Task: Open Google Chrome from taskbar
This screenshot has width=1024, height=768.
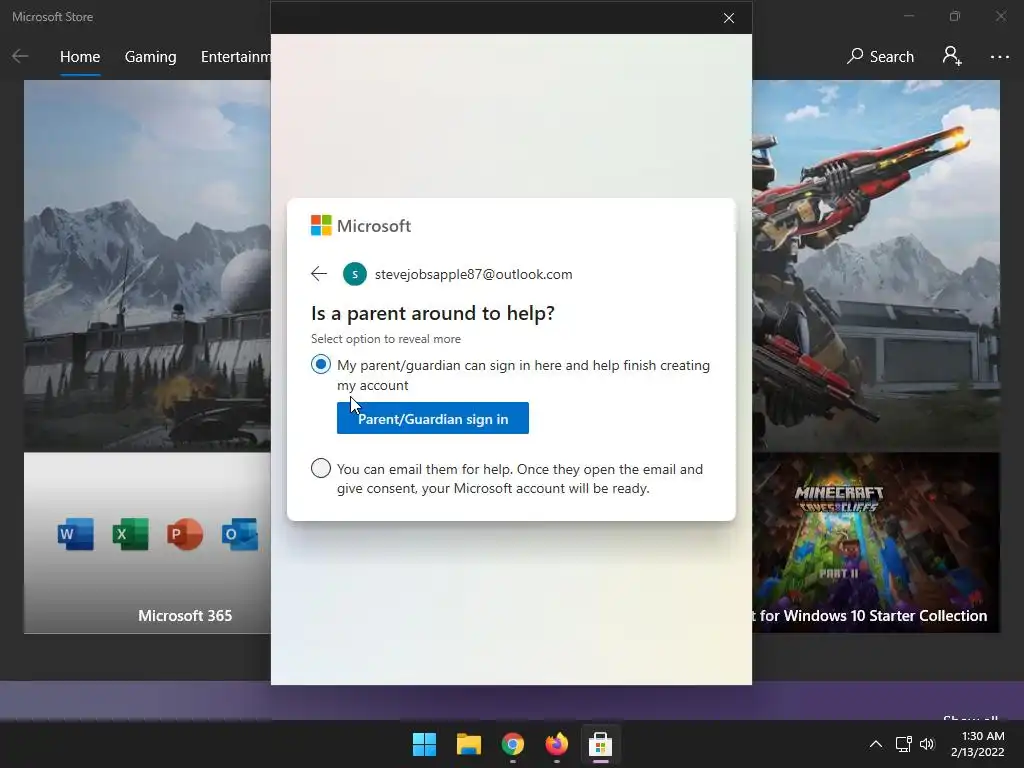Action: pyautogui.click(x=513, y=744)
